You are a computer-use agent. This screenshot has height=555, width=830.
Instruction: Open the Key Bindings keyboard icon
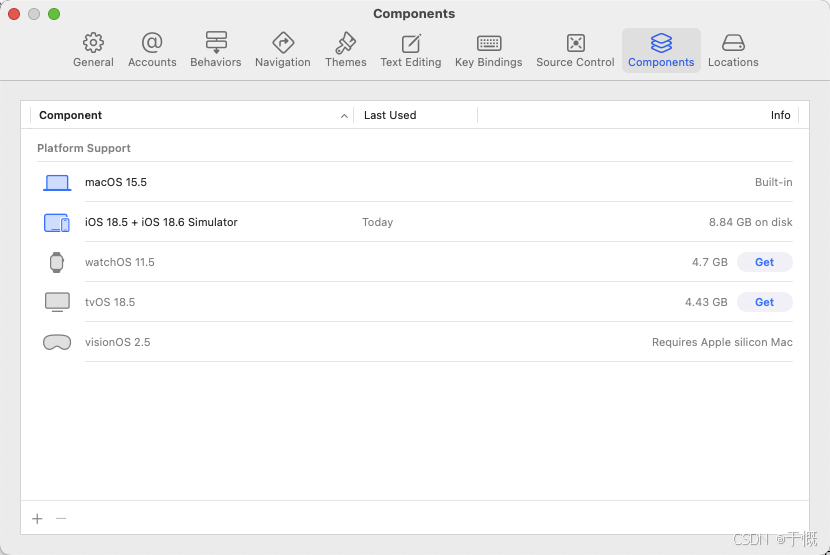tap(489, 43)
